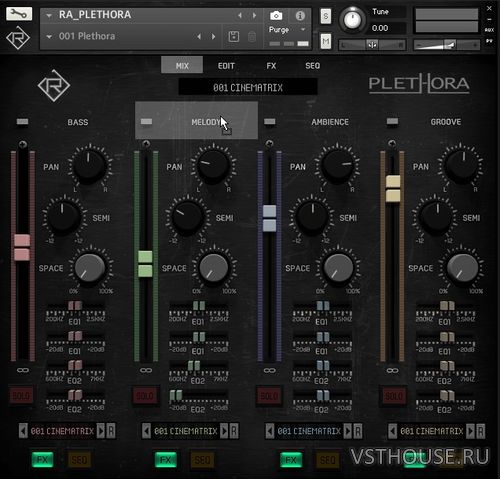This screenshot has height=479, width=500.
Task: Open GROOVE channel 001 CINEMATRIX sound selector
Action: pyautogui.click(x=432, y=431)
